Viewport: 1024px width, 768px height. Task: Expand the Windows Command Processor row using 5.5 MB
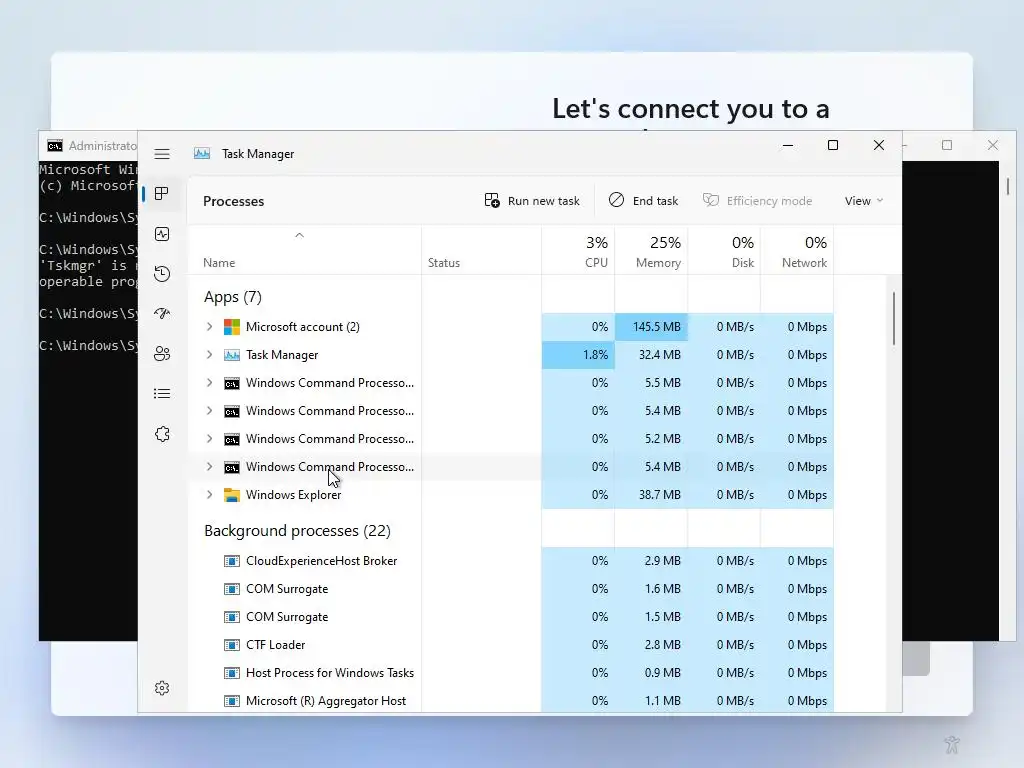[x=209, y=383]
